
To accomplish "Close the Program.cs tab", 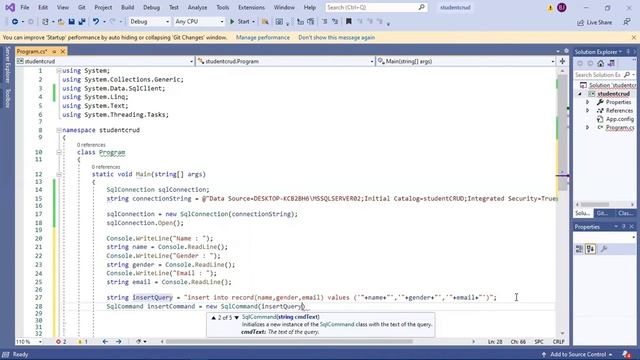I will click(x=63, y=51).
